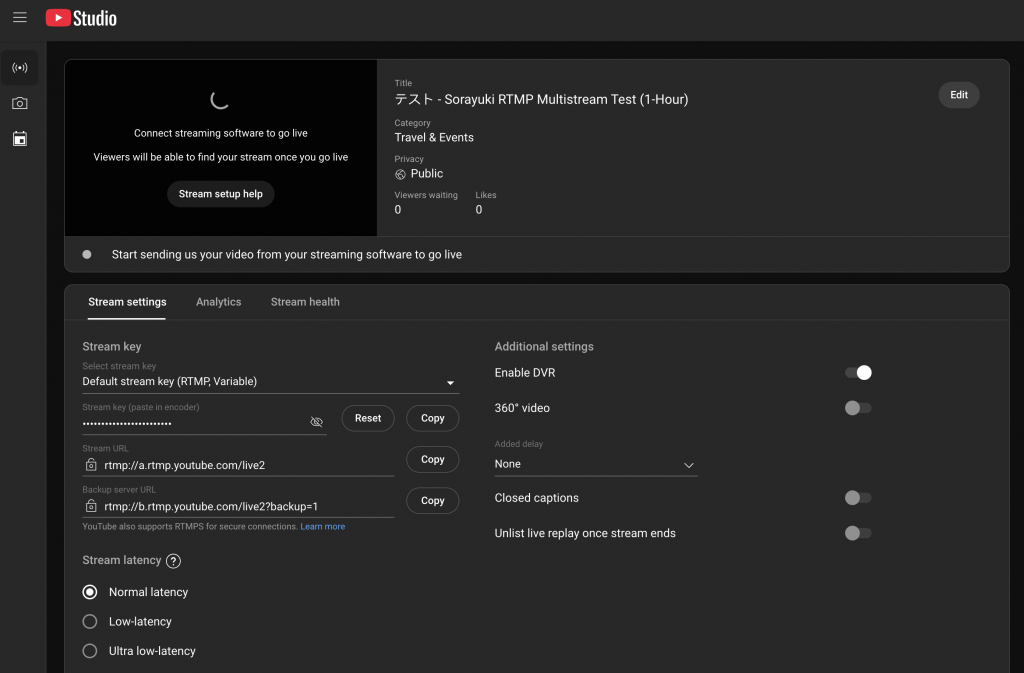Viewport: 1024px width, 673px height.
Task: Select the Stream icon in the sidebar
Action: click(x=20, y=68)
